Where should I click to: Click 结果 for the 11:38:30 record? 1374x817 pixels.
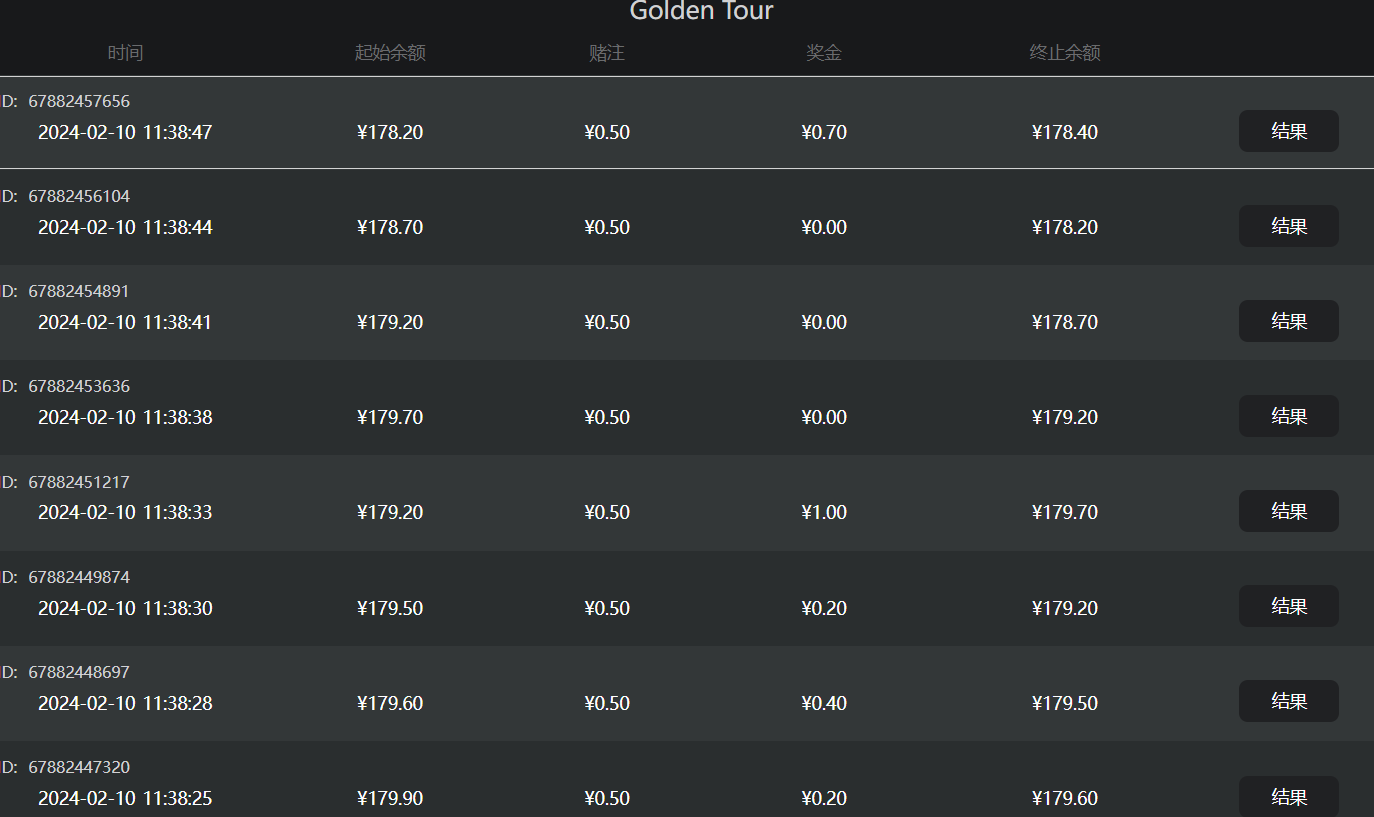1288,606
